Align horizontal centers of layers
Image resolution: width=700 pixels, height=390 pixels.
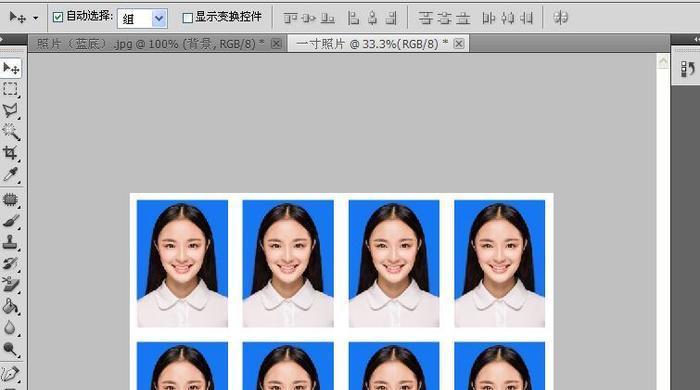pyautogui.click(x=372, y=18)
